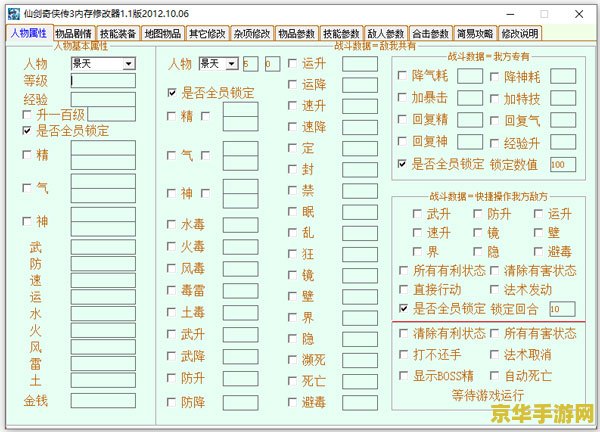Check the 法术取消 checkbox
Image resolution: width=600 pixels, height=432 pixels.
click(x=494, y=354)
